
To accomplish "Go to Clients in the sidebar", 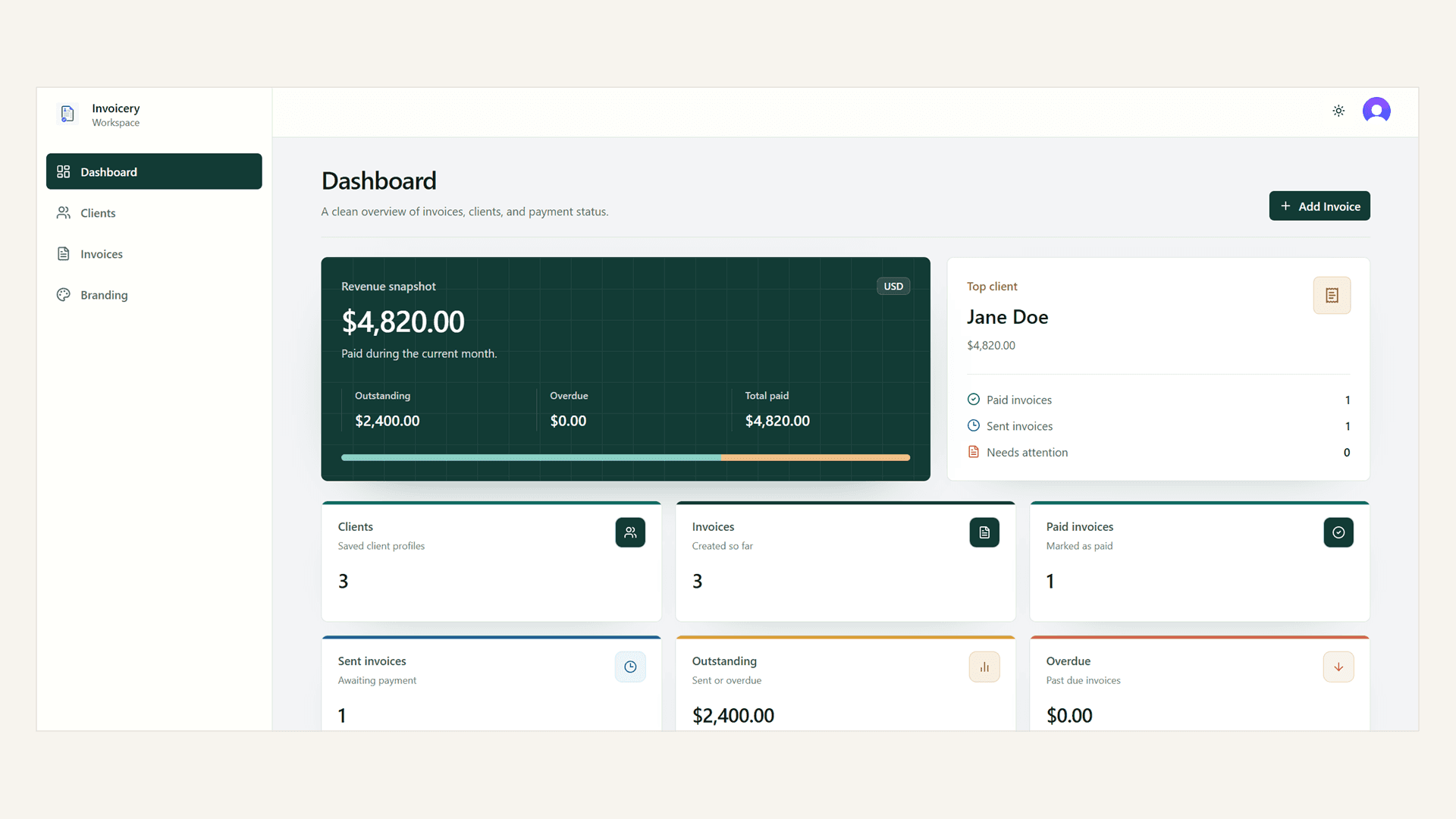I will (x=154, y=212).
